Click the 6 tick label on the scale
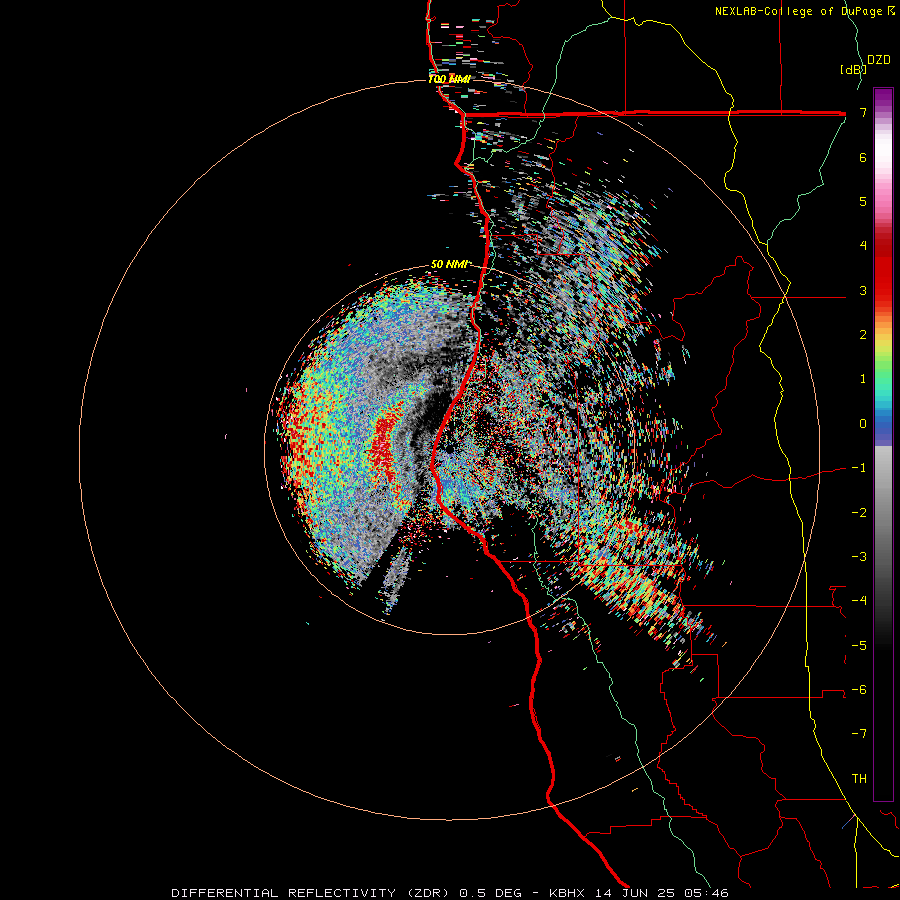The height and width of the screenshot is (900, 900). point(863,157)
